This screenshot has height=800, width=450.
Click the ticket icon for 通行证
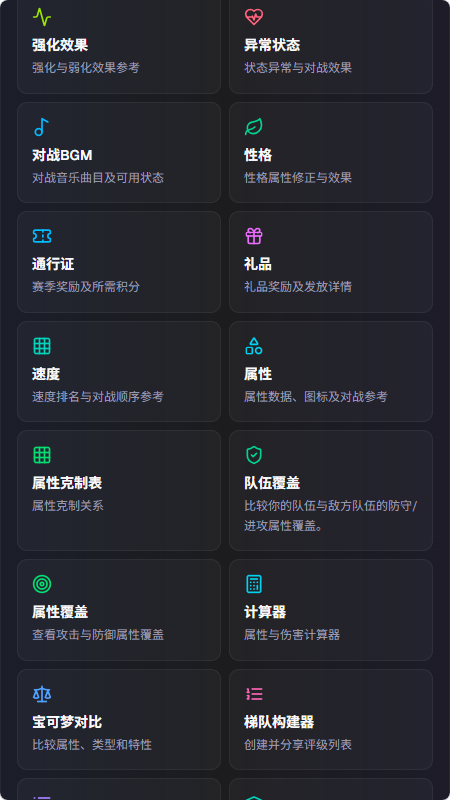(x=42, y=236)
